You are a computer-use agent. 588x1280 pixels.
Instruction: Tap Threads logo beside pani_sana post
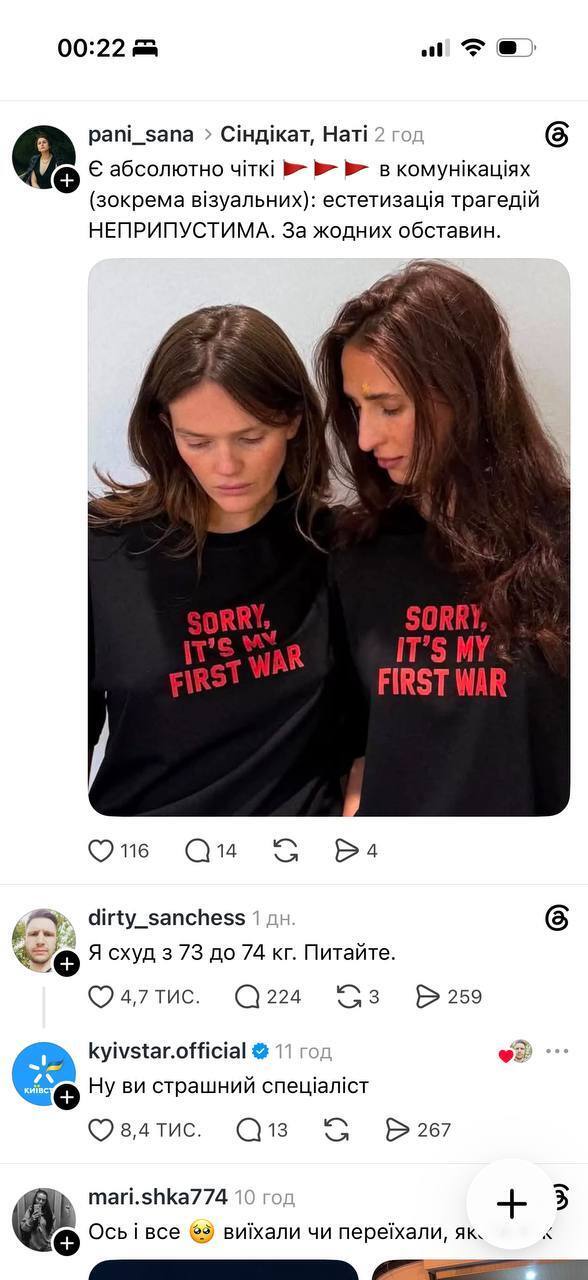[557, 135]
